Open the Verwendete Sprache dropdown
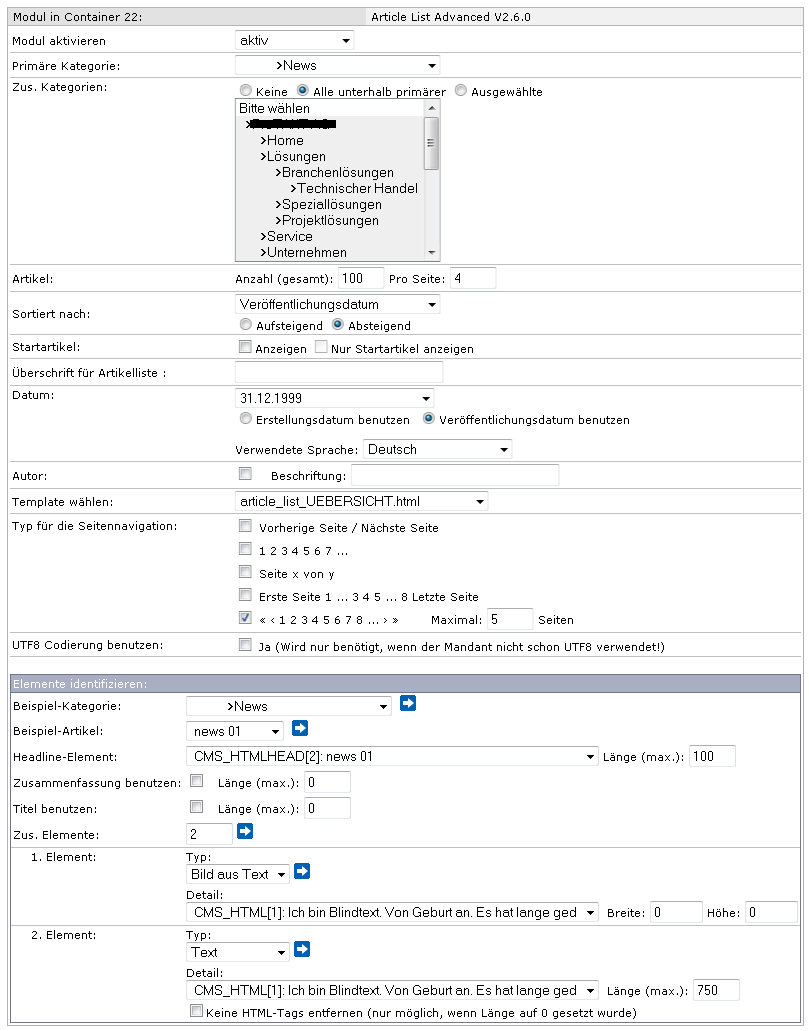Image resolution: width=809 pixels, height=1031 pixels. coord(437,450)
